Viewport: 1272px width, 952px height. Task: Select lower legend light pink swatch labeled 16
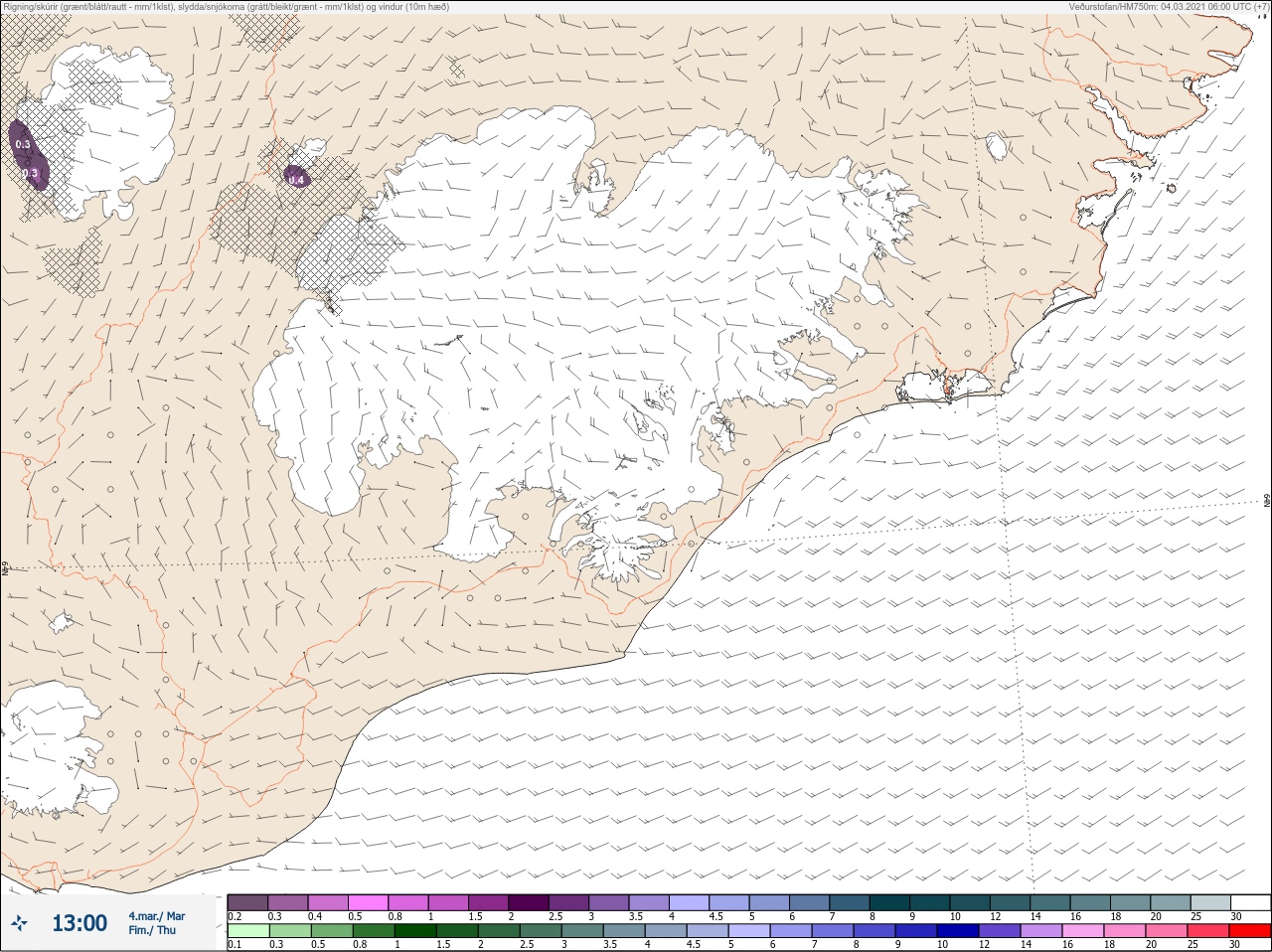click(1083, 931)
